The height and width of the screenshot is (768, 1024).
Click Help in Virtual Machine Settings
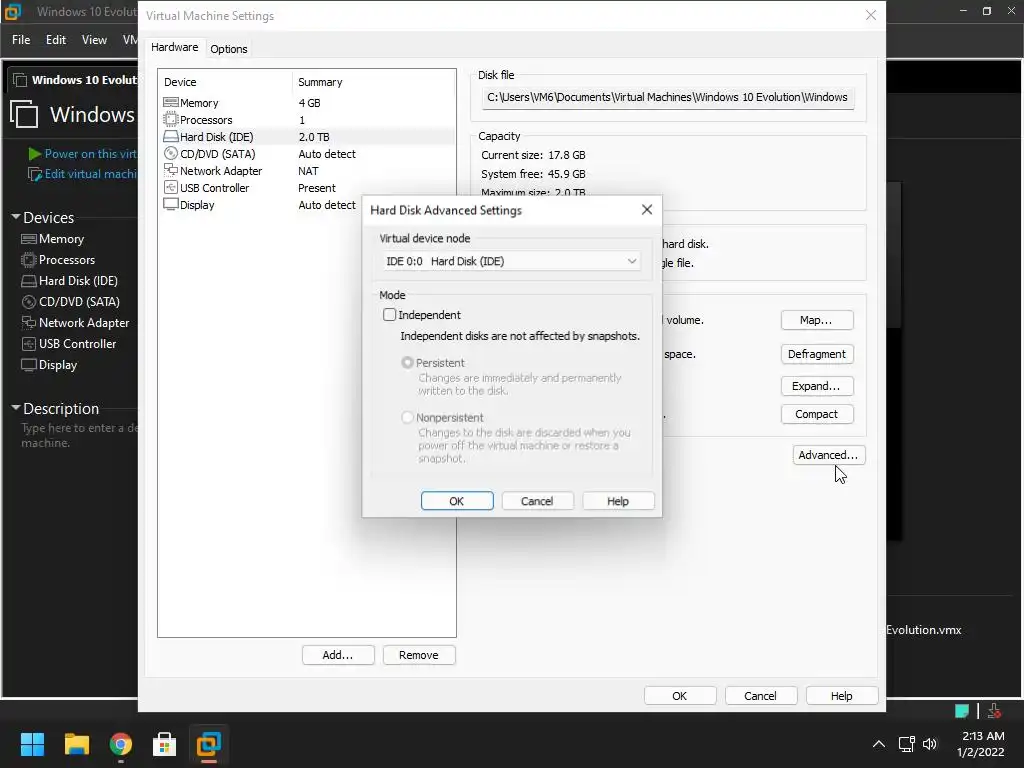(841, 696)
